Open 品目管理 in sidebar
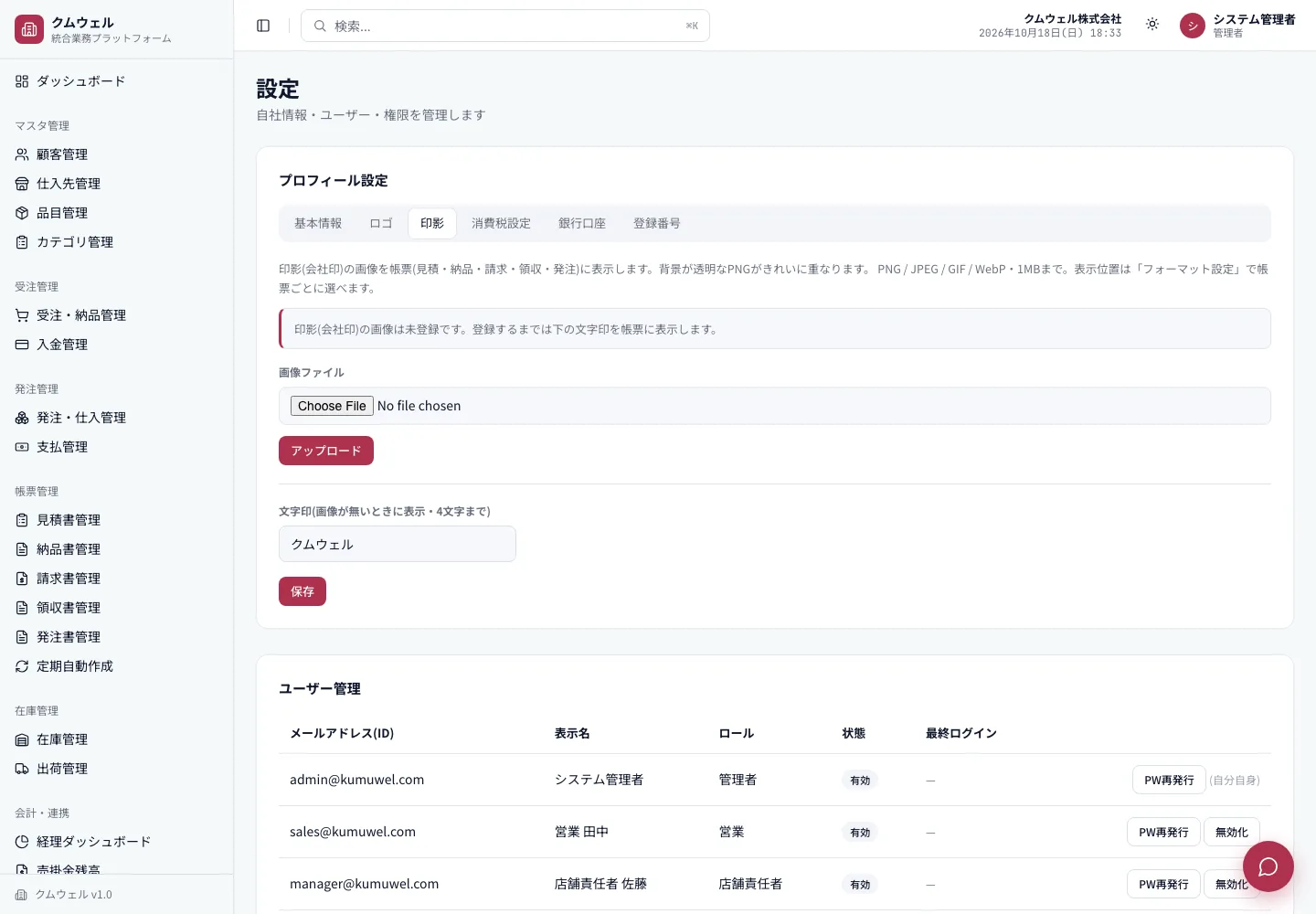The image size is (1316, 914). coord(116,213)
